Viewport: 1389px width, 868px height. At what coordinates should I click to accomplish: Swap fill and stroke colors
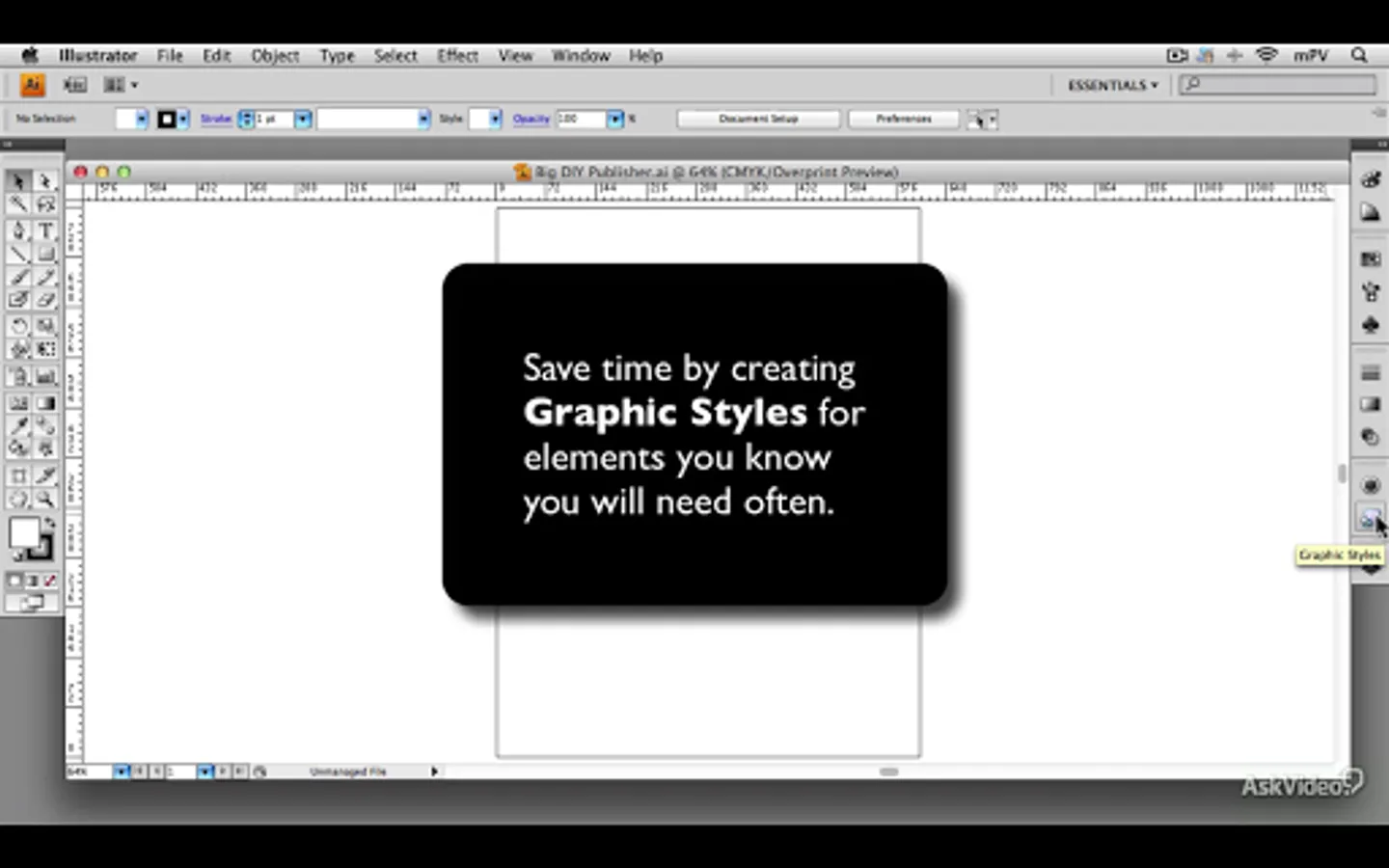point(50,522)
